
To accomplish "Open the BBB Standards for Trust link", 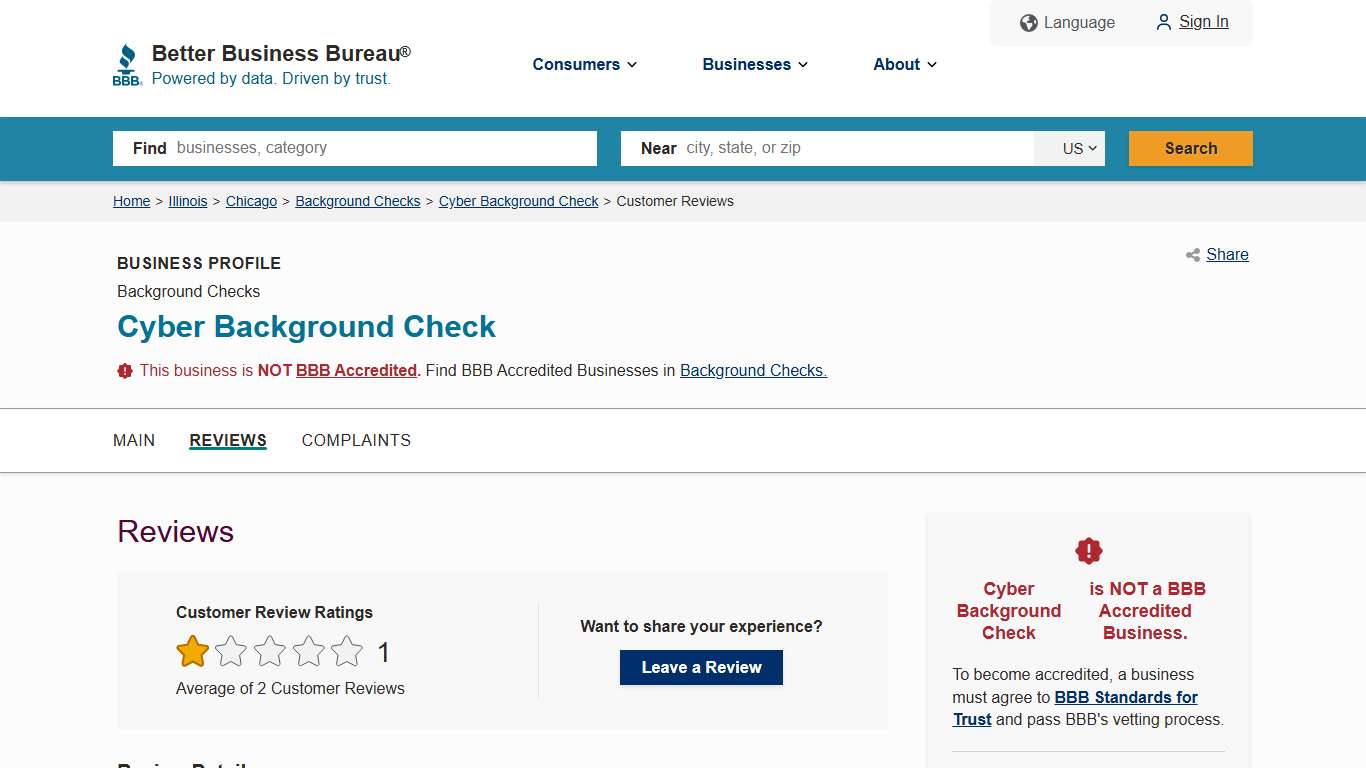I will click(x=1125, y=697).
